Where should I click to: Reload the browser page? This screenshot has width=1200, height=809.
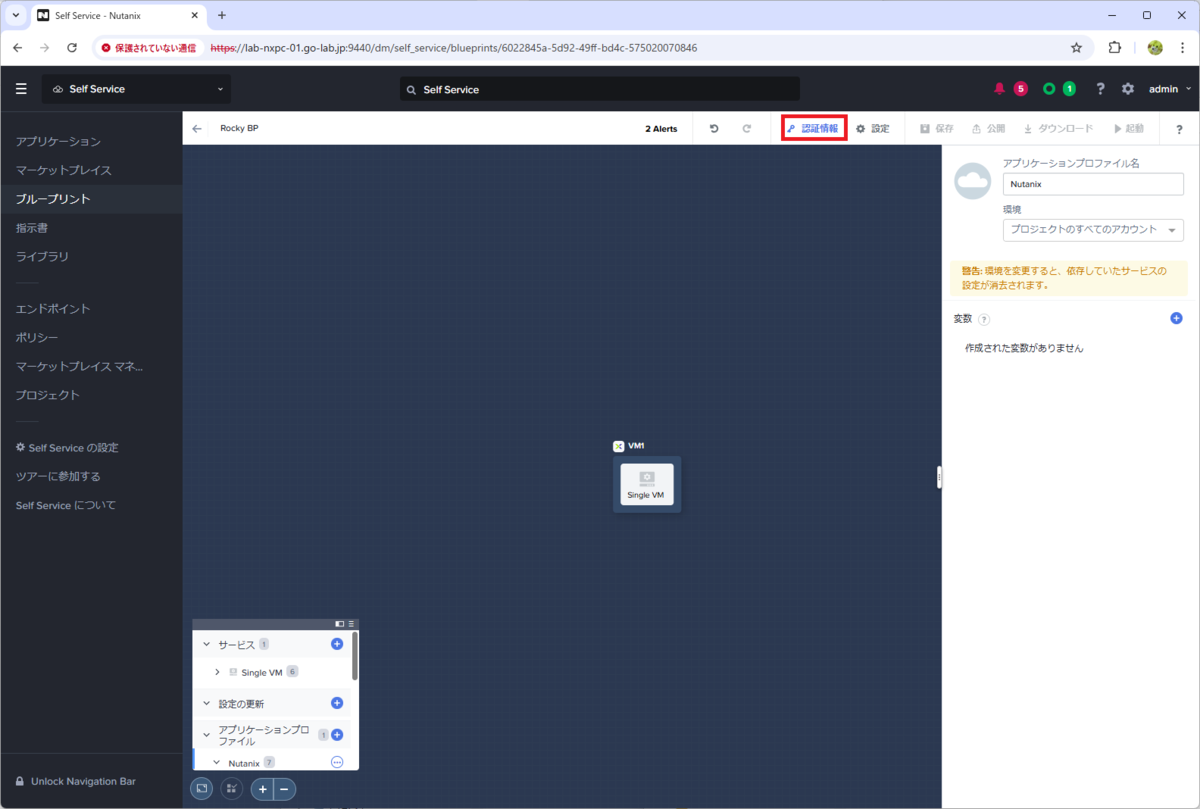[72, 47]
